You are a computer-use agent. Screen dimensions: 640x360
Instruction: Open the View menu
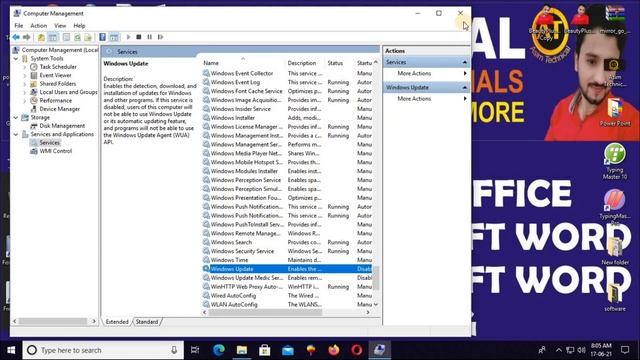tap(60, 25)
